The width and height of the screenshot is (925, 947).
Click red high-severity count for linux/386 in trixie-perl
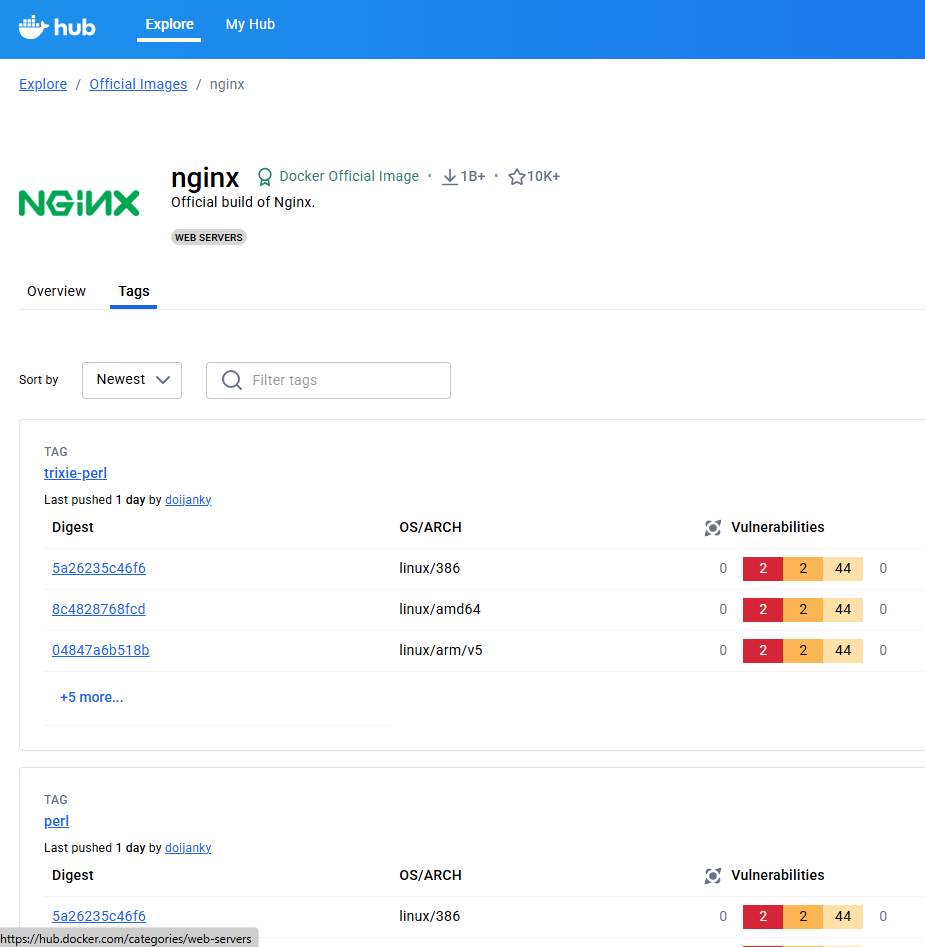(x=763, y=568)
